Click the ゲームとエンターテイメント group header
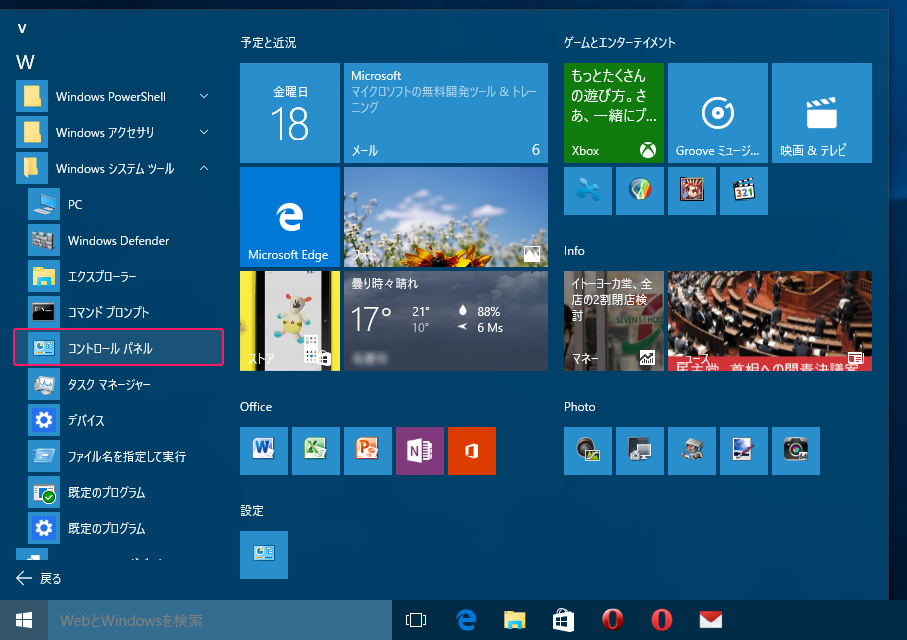This screenshot has width=907, height=640. [x=620, y=42]
